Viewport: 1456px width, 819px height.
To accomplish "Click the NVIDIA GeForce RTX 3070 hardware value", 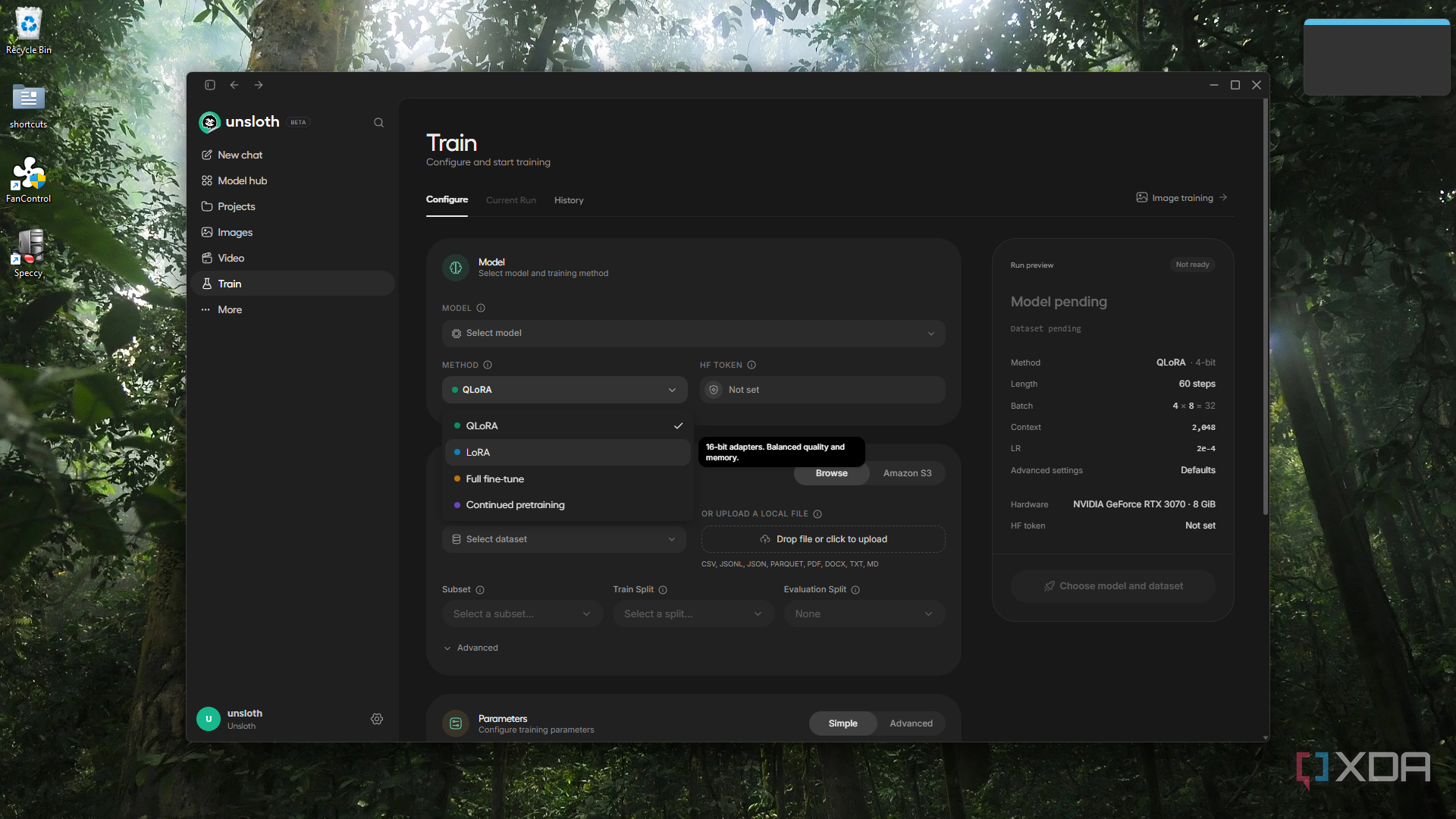I will tap(1144, 504).
